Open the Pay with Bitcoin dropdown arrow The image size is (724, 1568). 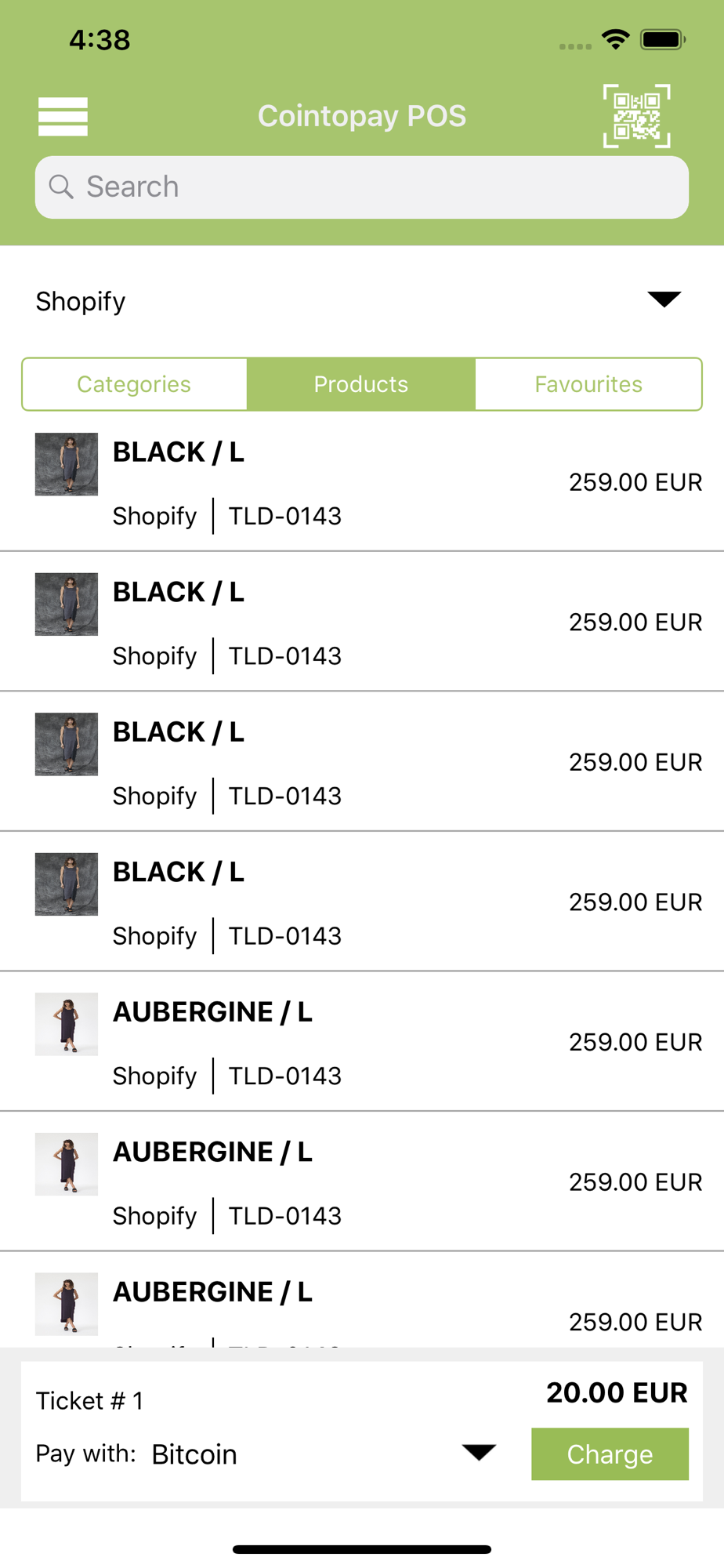click(479, 1452)
